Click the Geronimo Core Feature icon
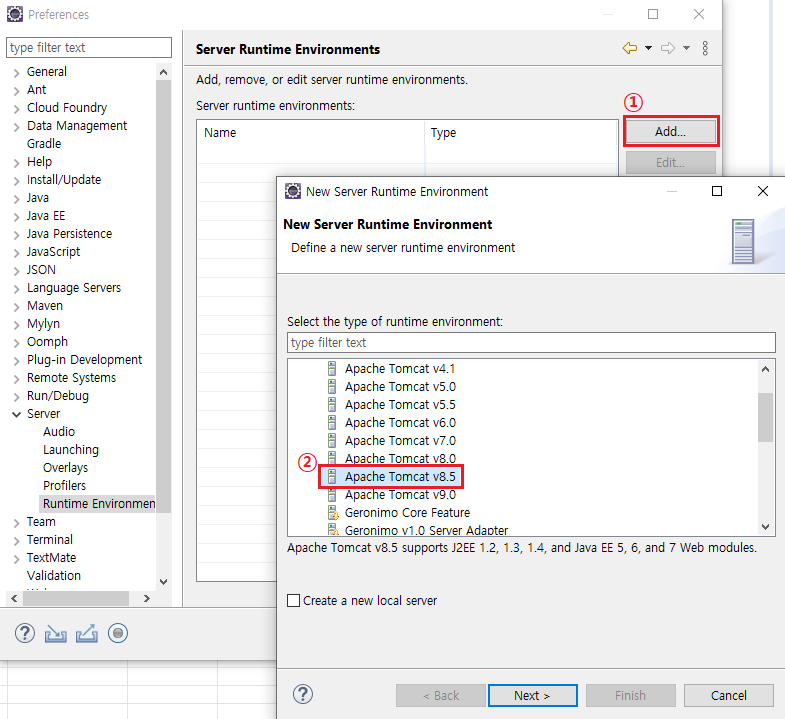This screenshot has width=785, height=719. pyautogui.click(x=332, y=513)
